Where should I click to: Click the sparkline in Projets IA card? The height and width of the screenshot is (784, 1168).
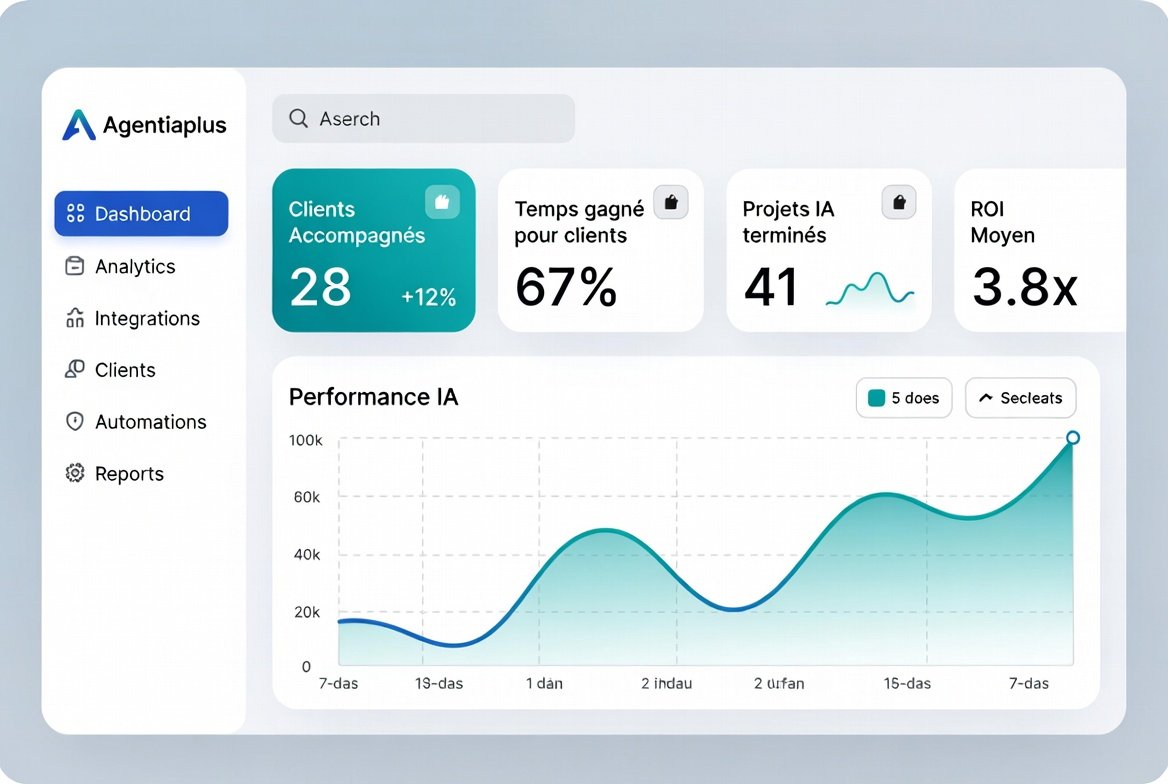[869, 289]
